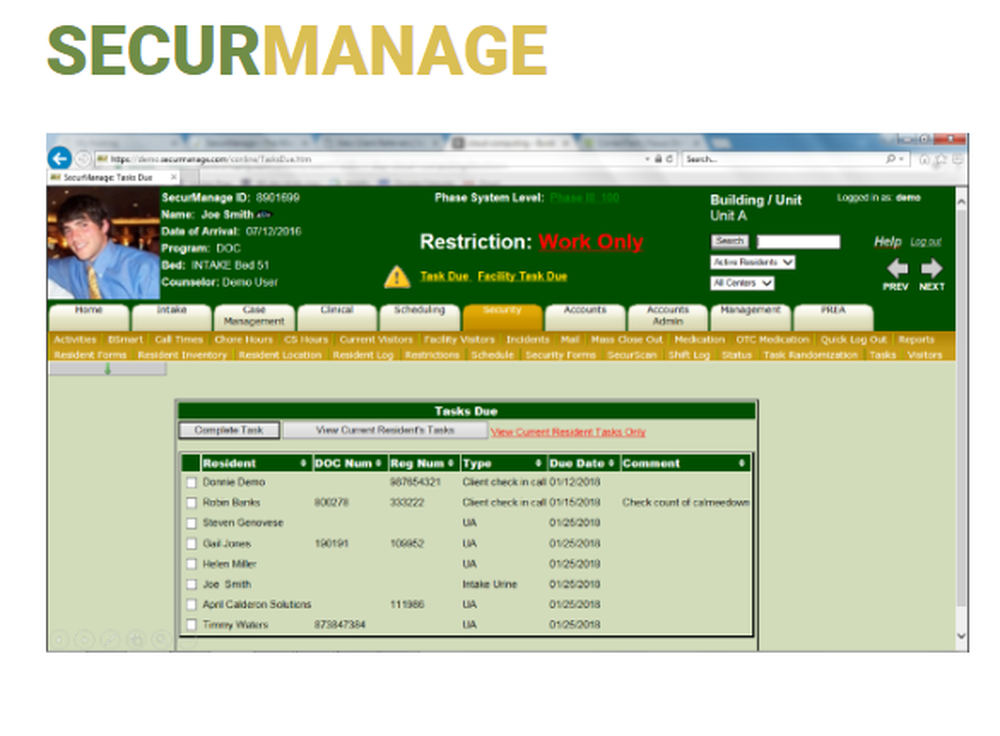
Task: Click the sort arrows on the Resident column
Action: coord(303,464)
